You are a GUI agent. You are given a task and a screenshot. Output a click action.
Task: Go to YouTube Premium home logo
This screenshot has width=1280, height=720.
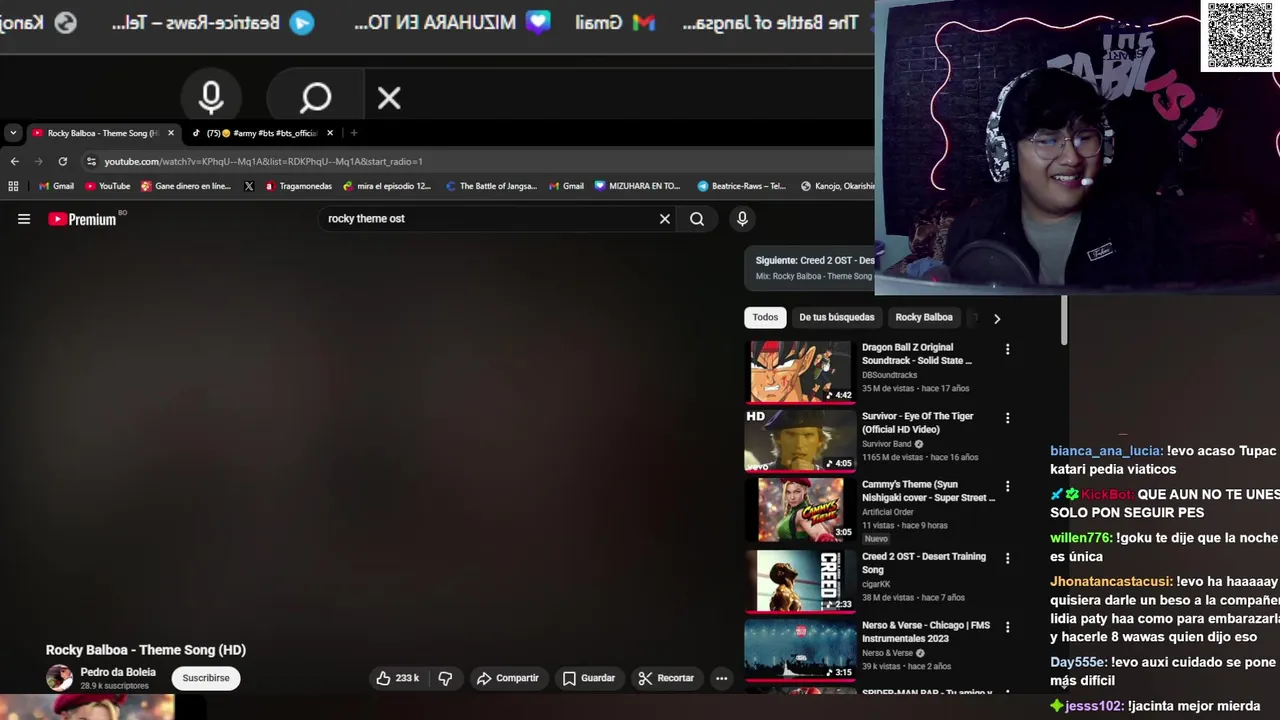pos(82,219)
